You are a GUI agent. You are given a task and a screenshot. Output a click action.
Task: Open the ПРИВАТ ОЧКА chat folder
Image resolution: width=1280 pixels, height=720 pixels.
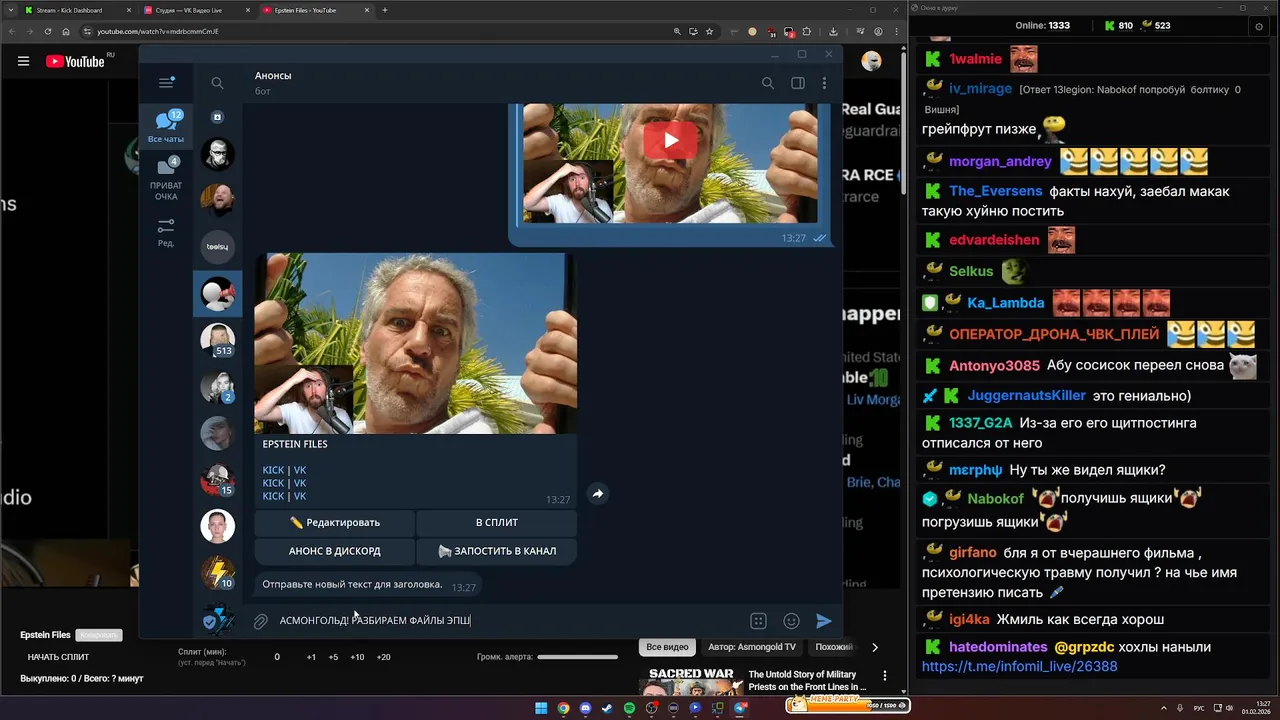click(x=166, y=180)
